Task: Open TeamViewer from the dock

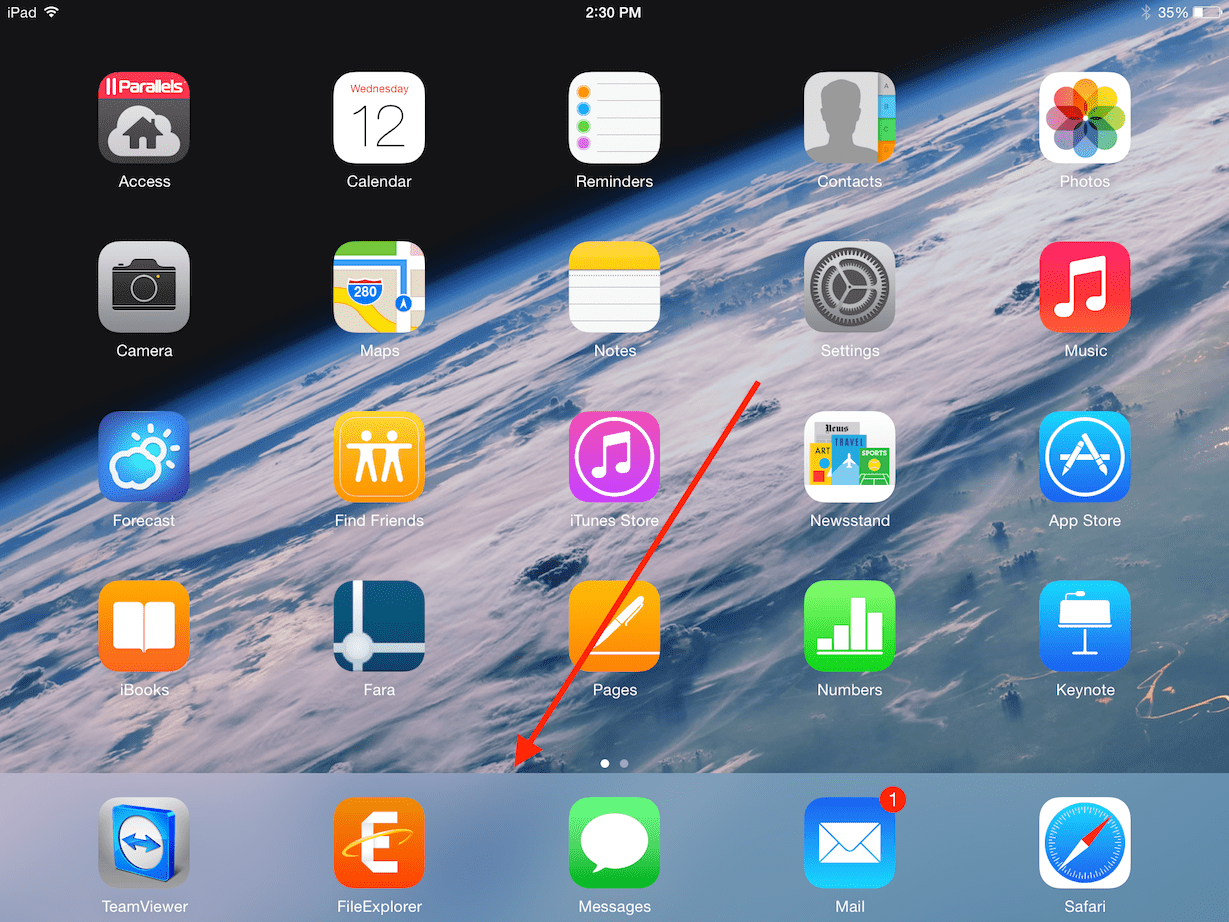Action: 144,843
